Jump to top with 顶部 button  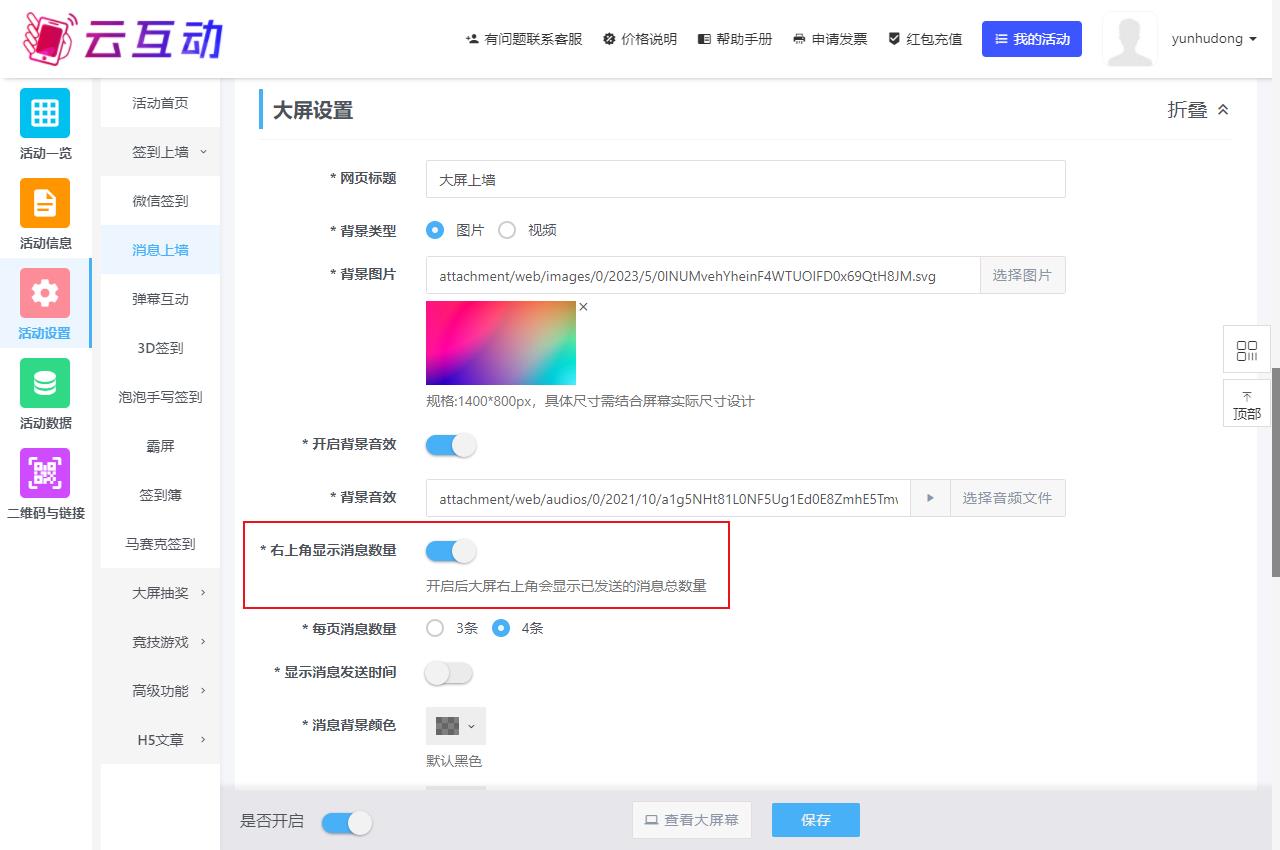[x=1246, y=404]
